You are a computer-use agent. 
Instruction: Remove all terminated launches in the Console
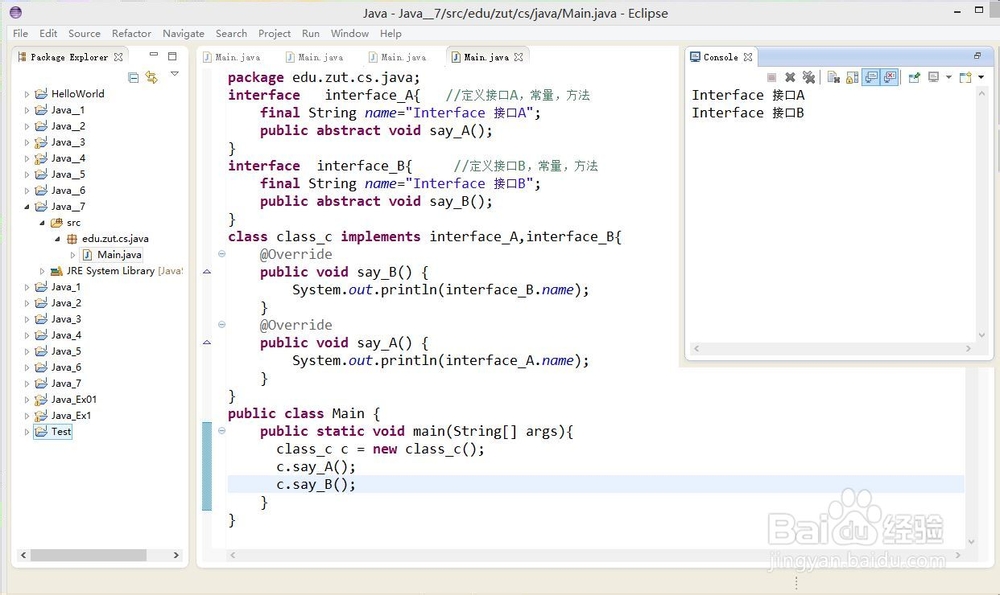click(809, 77)
